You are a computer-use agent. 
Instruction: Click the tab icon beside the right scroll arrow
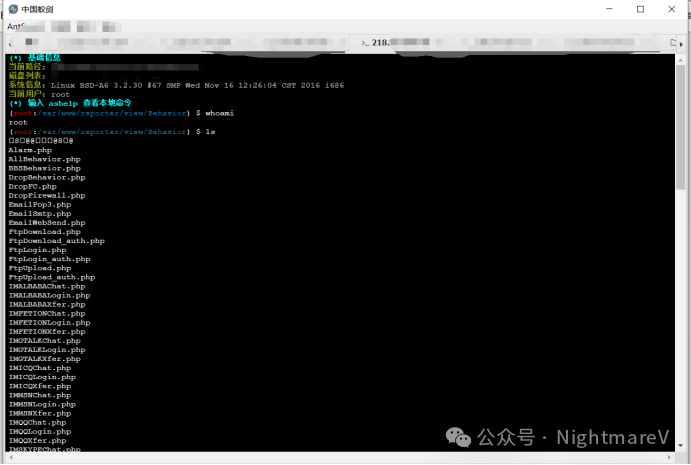click(x=672, y=42)
